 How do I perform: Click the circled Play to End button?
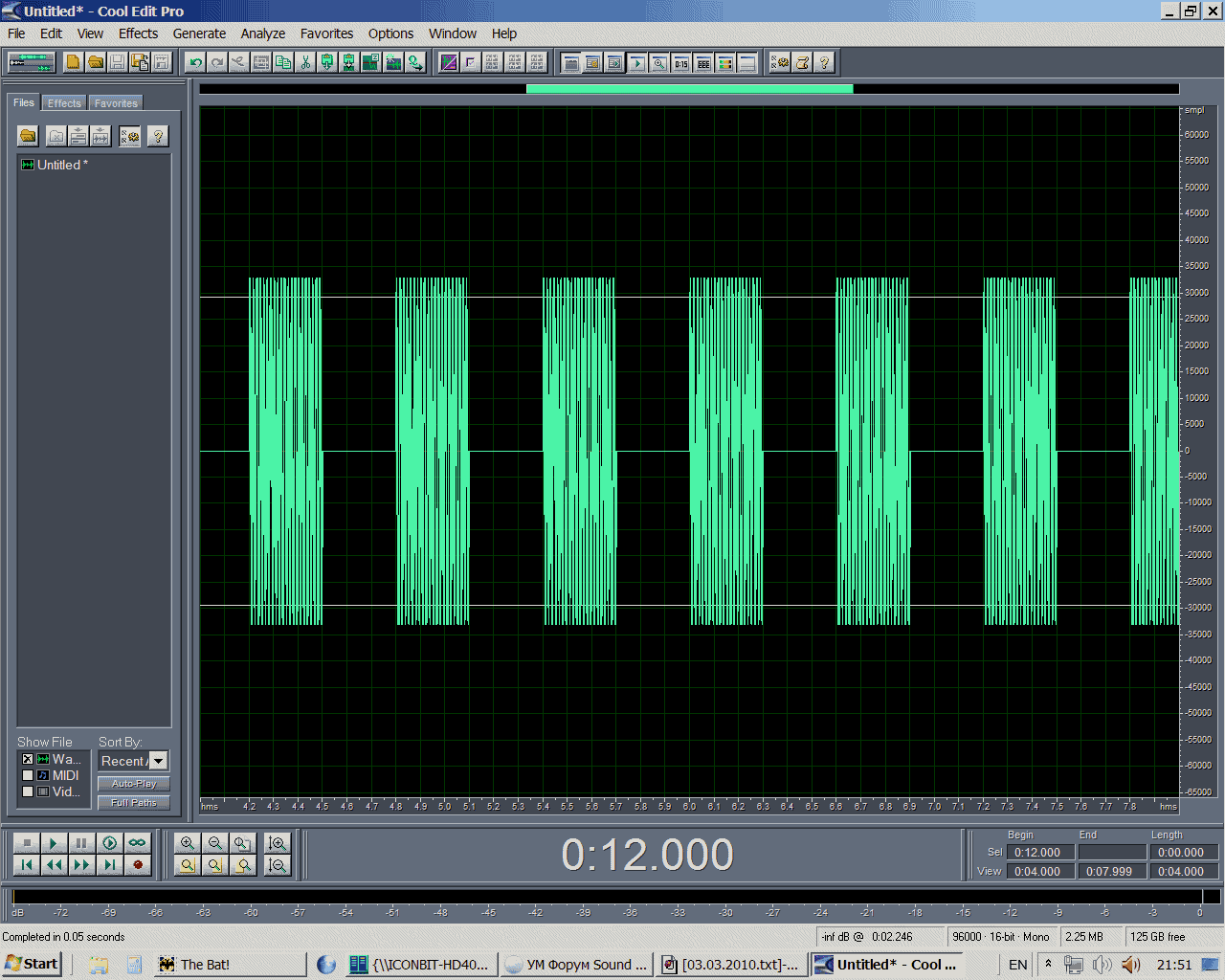click(110, 843)
